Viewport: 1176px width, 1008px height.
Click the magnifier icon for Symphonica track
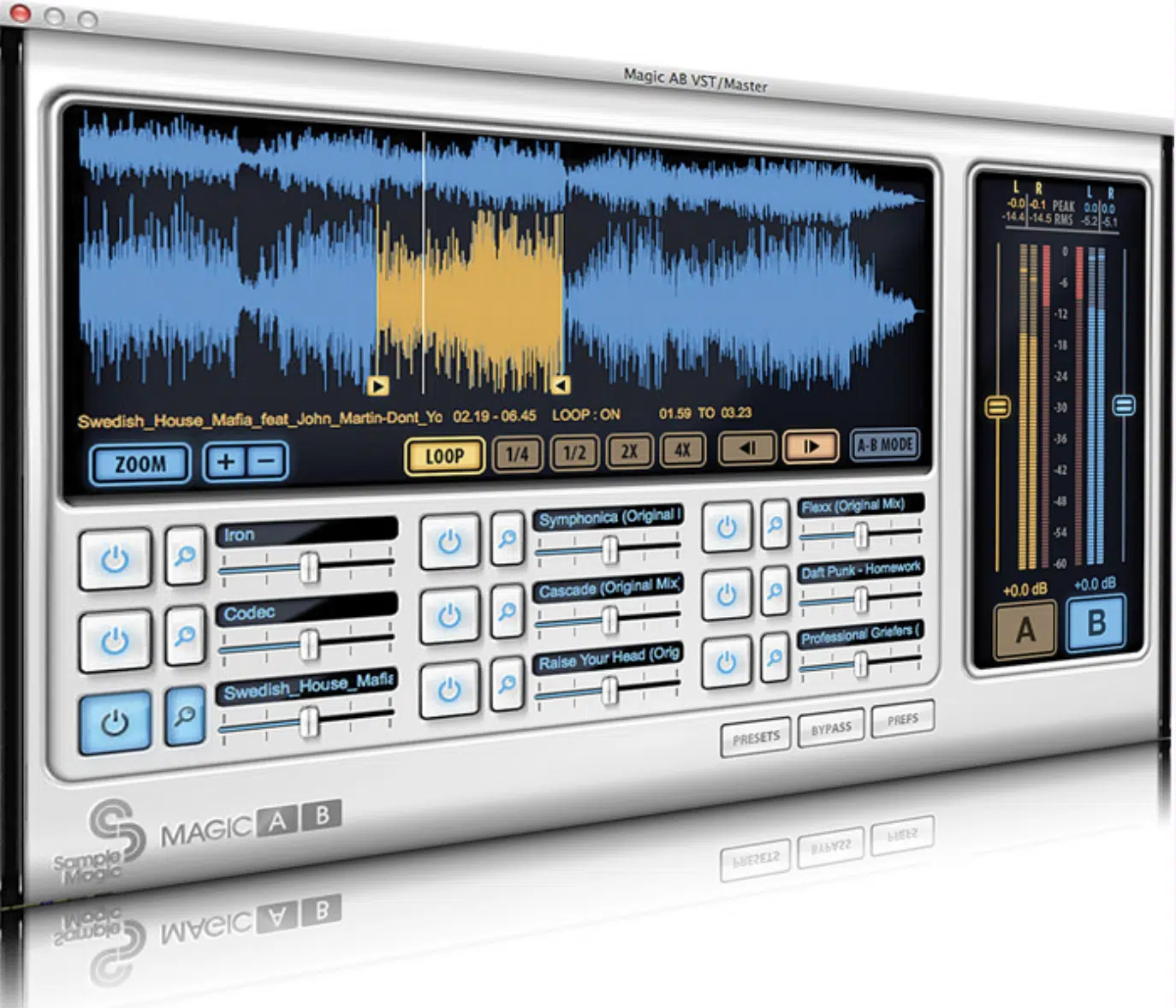point(508,537)
